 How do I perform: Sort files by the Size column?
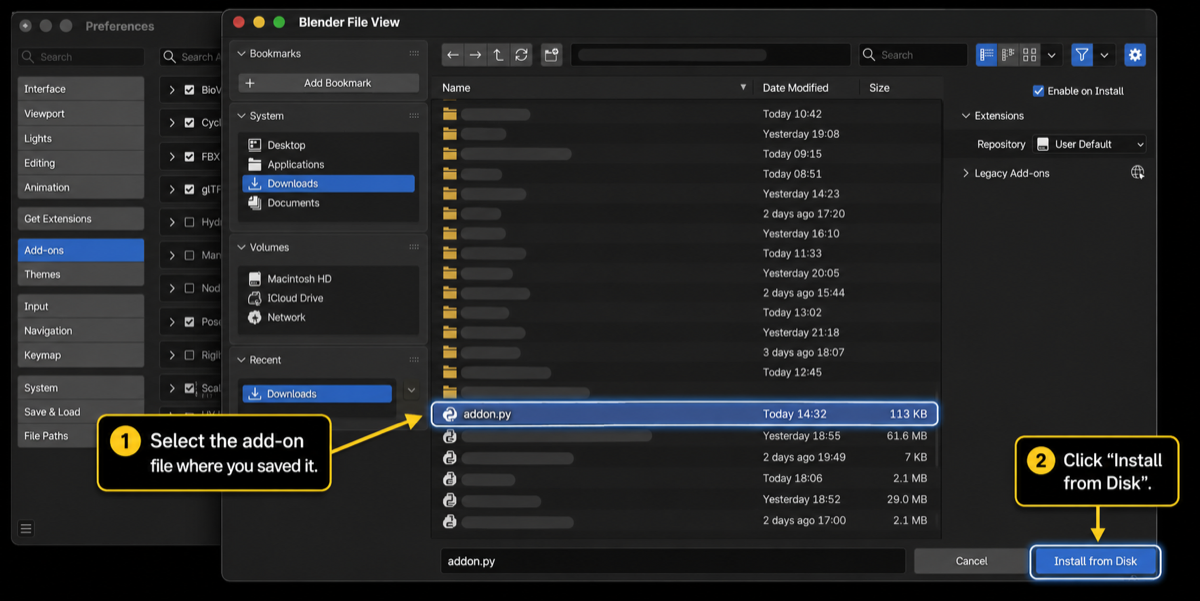click(900, 88)
